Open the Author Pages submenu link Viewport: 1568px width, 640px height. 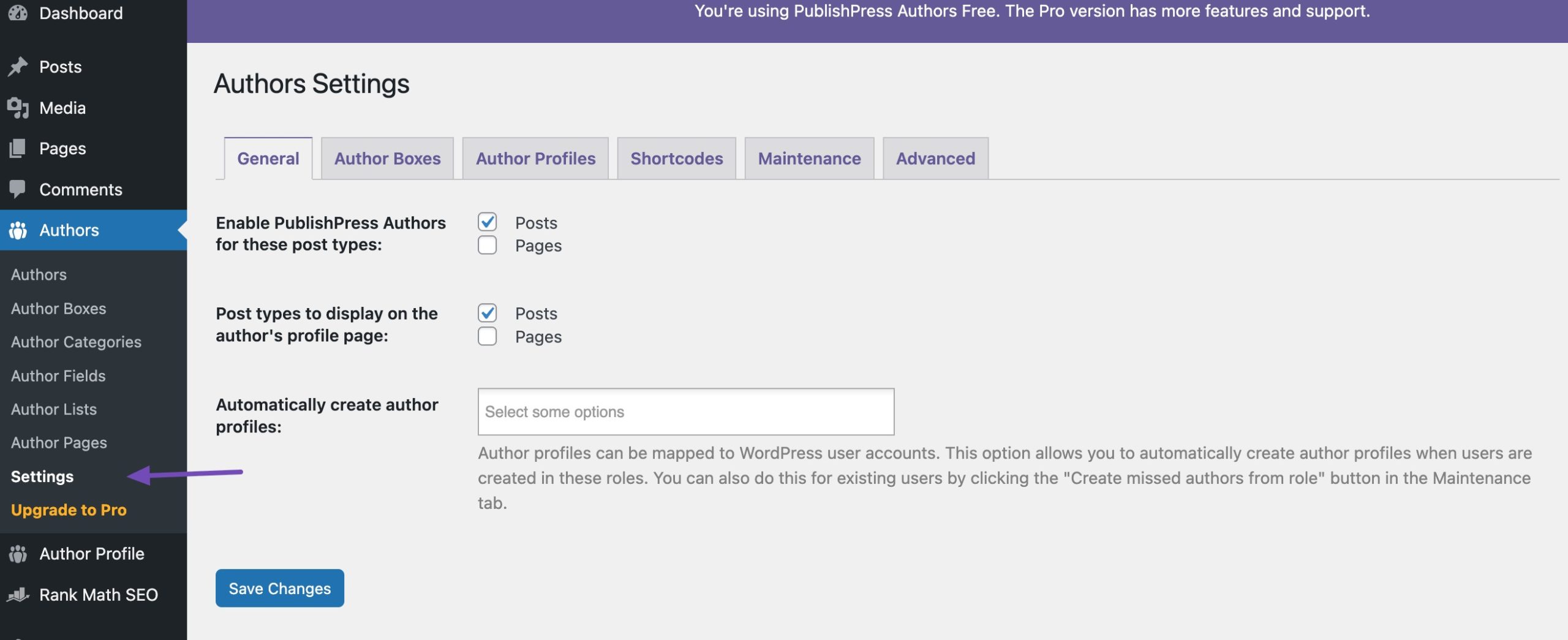59,443
